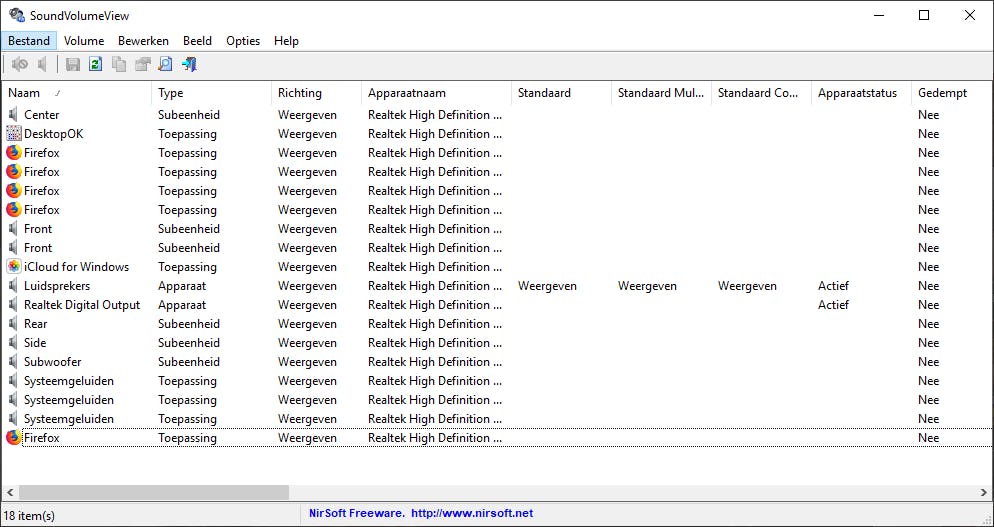Click the 18 item(s) status bar text
Screen dimensions: 994x527
(30, 516)
